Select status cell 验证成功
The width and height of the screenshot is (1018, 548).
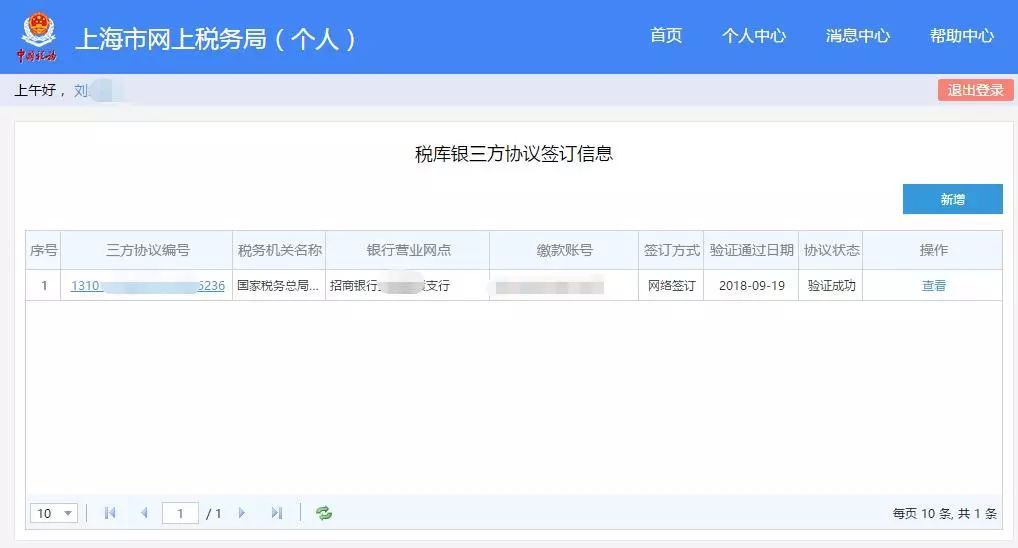831,286
